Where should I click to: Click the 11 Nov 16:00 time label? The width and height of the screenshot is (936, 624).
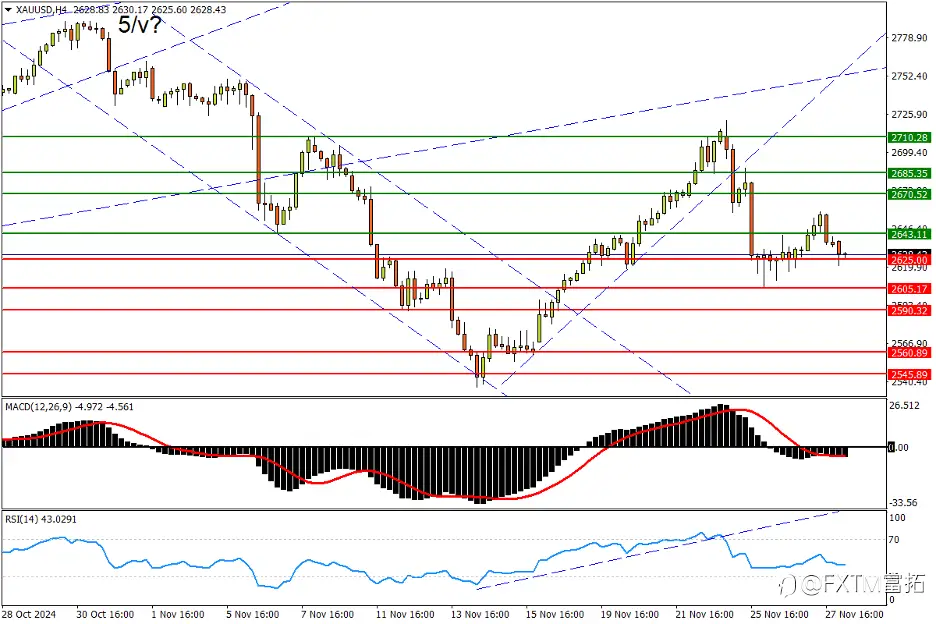point(405,614)
